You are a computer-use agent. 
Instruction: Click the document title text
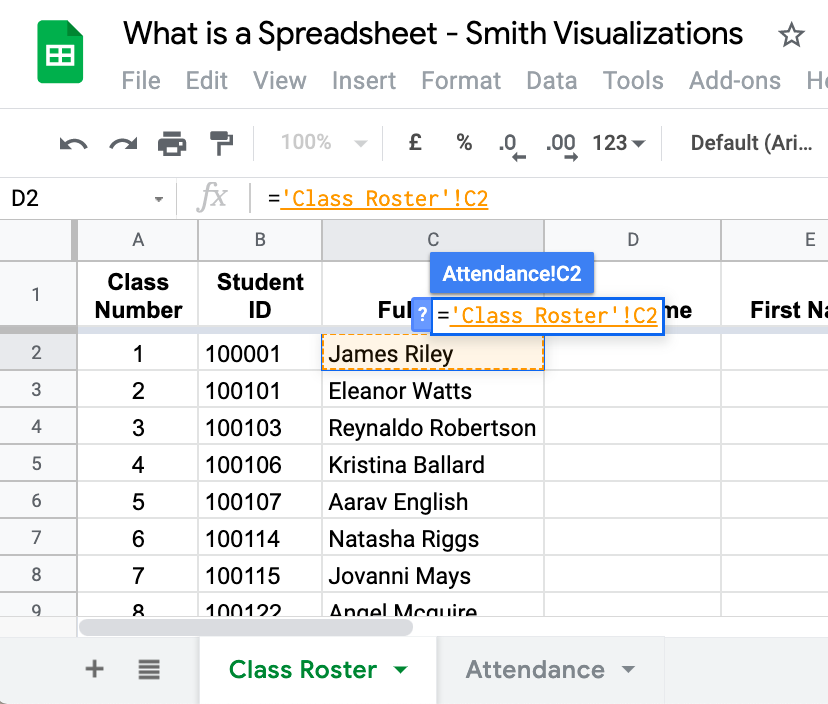point(433,34)
